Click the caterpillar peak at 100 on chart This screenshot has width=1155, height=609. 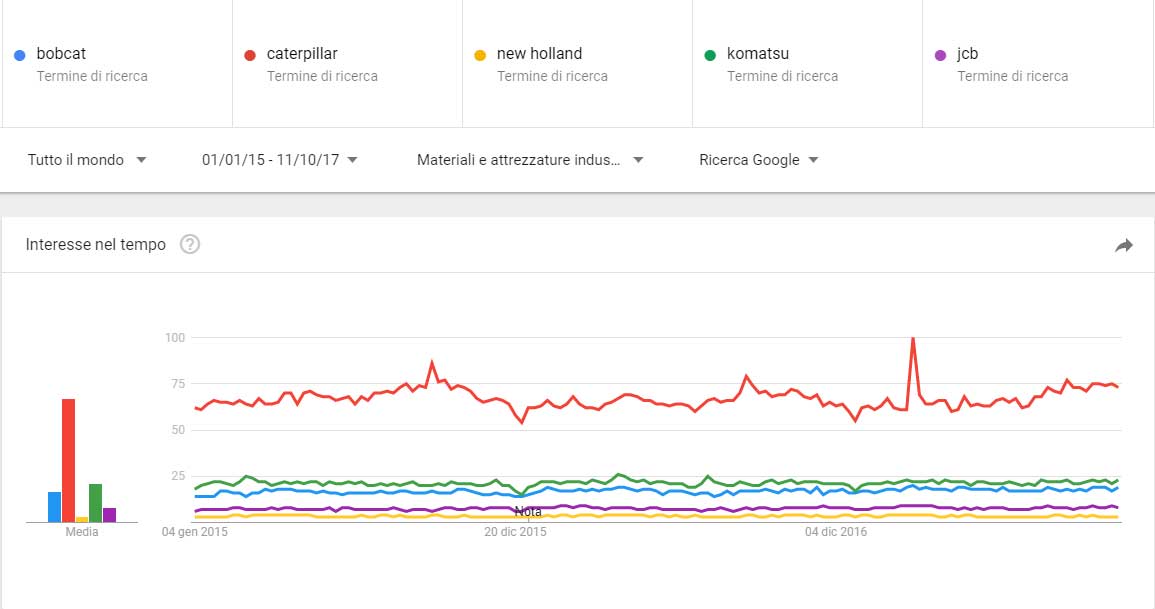913,339
